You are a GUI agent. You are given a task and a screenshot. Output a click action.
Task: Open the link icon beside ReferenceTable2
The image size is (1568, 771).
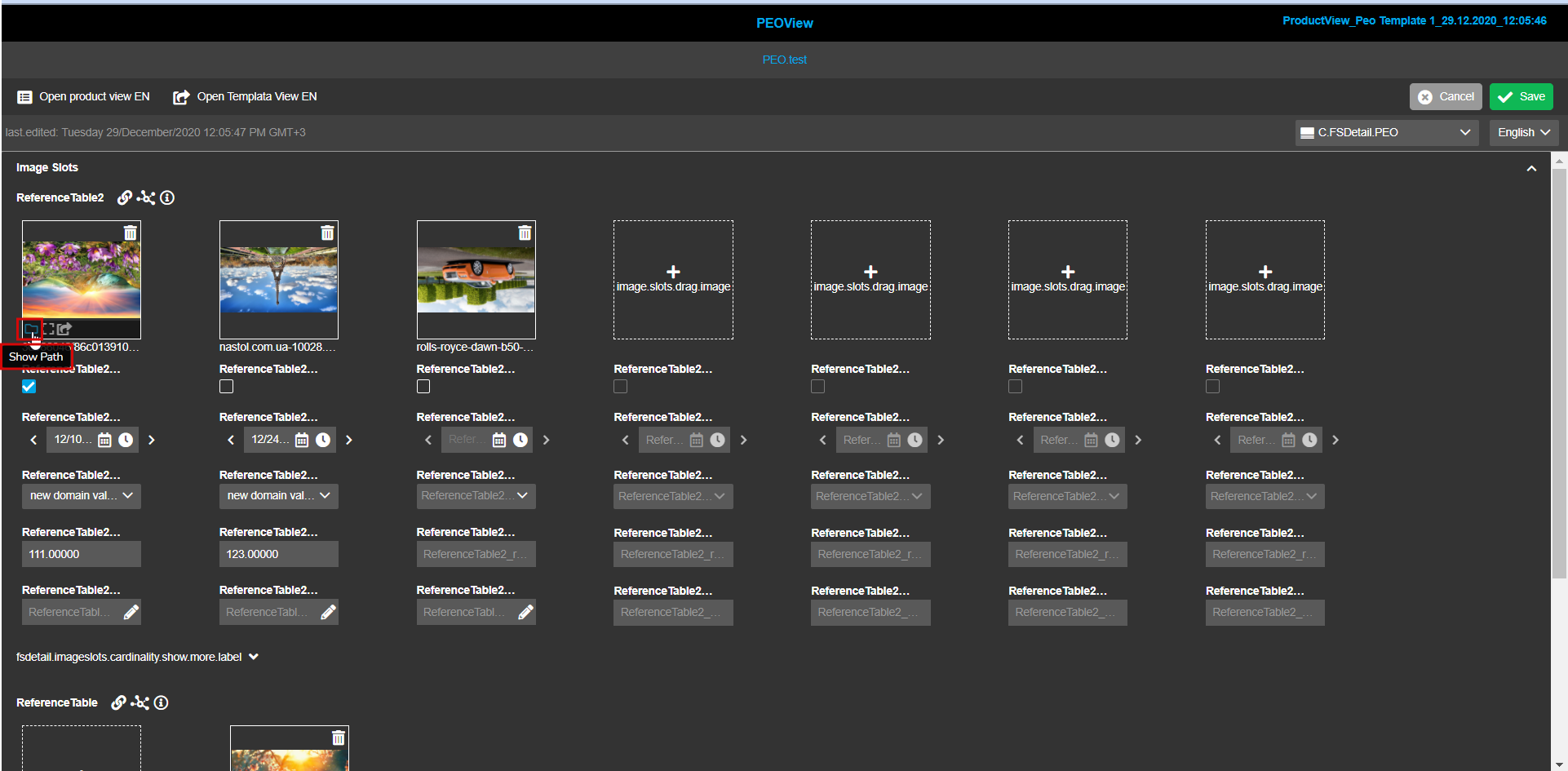coord(125,197)
